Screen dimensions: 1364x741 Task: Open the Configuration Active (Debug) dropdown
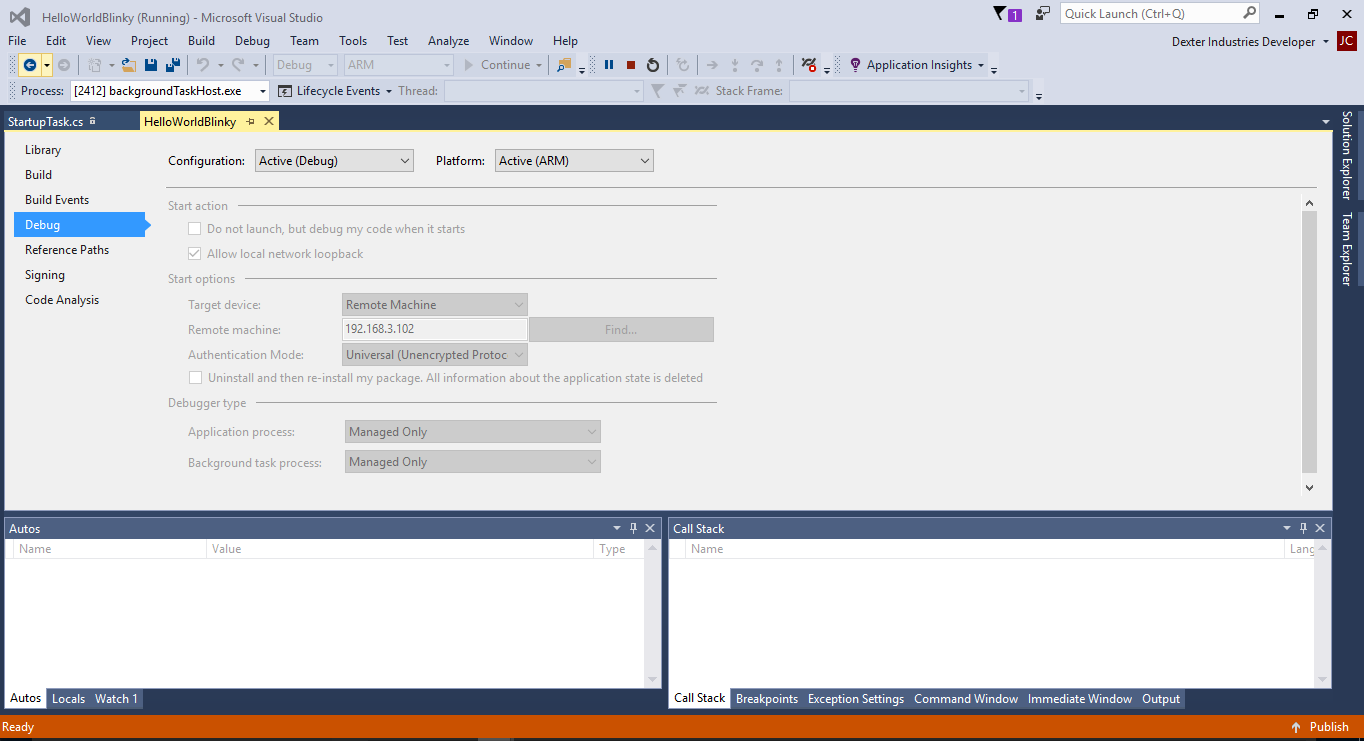tap(334, 160)
